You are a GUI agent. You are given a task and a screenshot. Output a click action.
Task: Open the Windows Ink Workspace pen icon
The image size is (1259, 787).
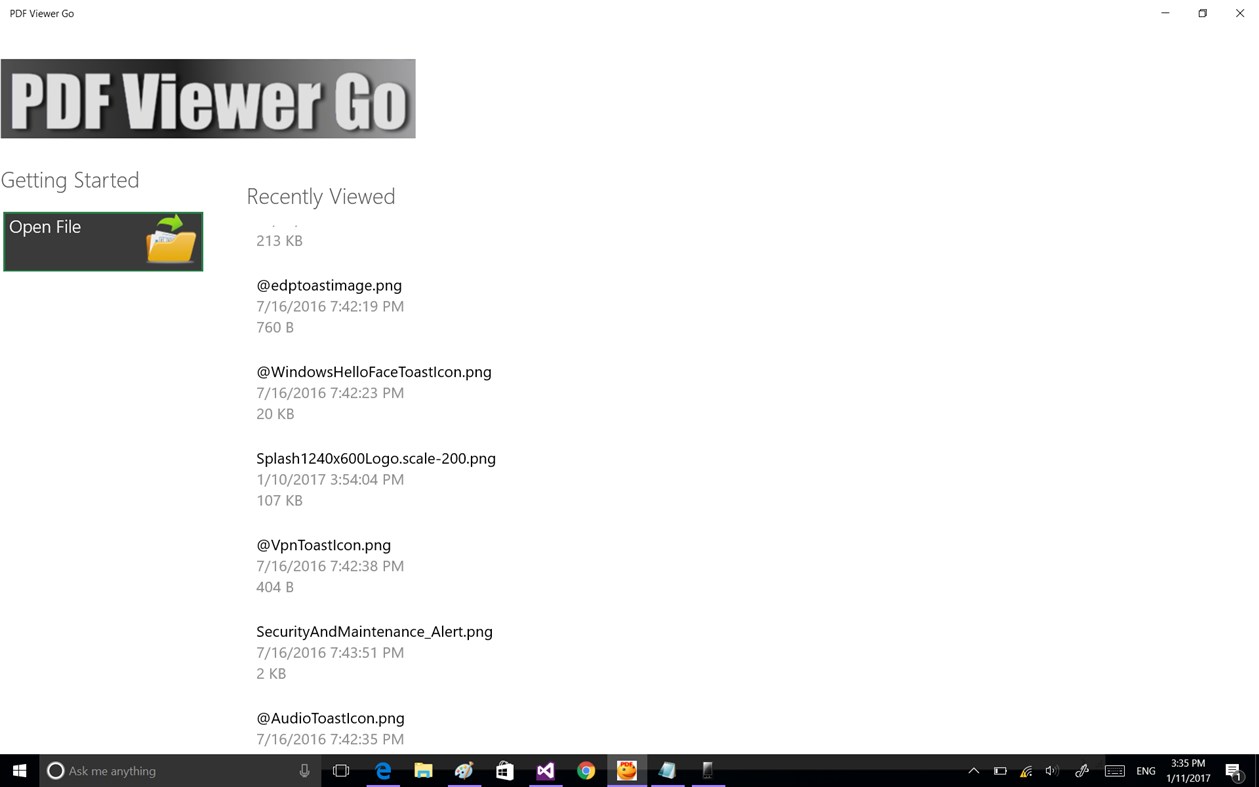[1081, 770]
